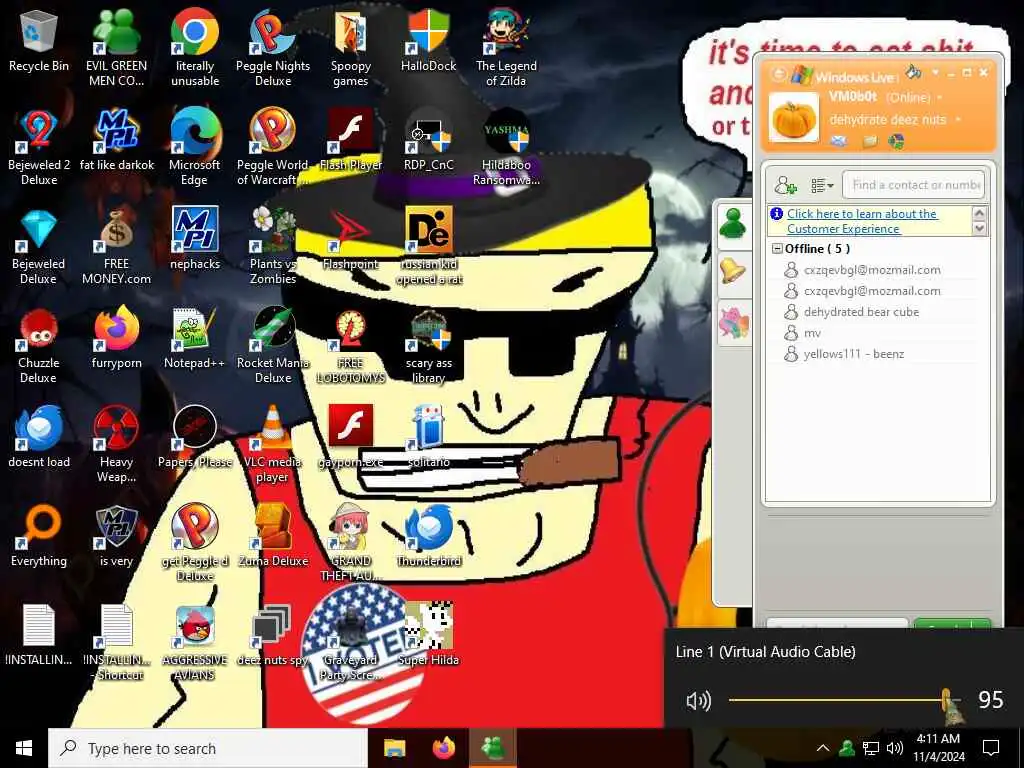Screen dimensions: 1024x768
Task: Launch Zuma Deluxe from desktop
Action: [x=273, y=536]
